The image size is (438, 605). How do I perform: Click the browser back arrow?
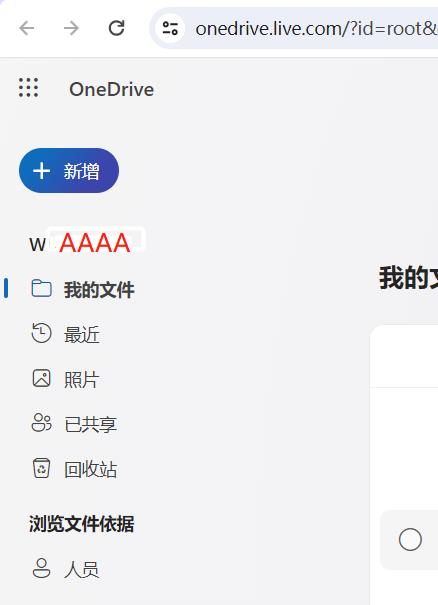pos(27,28)
